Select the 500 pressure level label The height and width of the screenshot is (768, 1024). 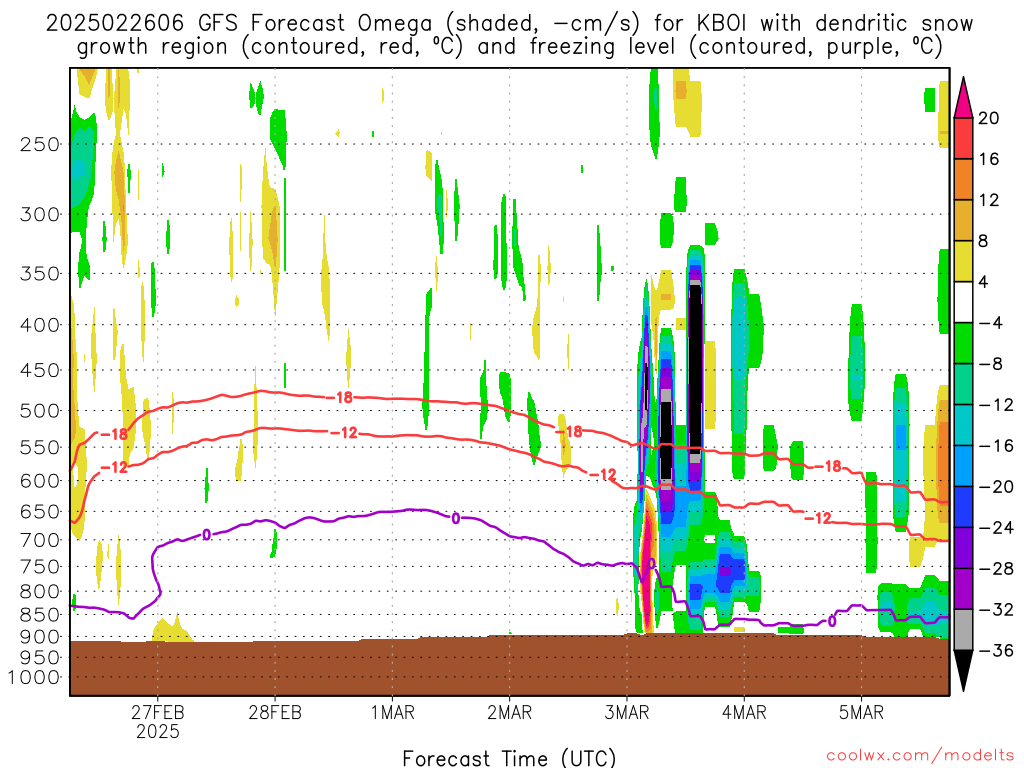pos(40,411)
